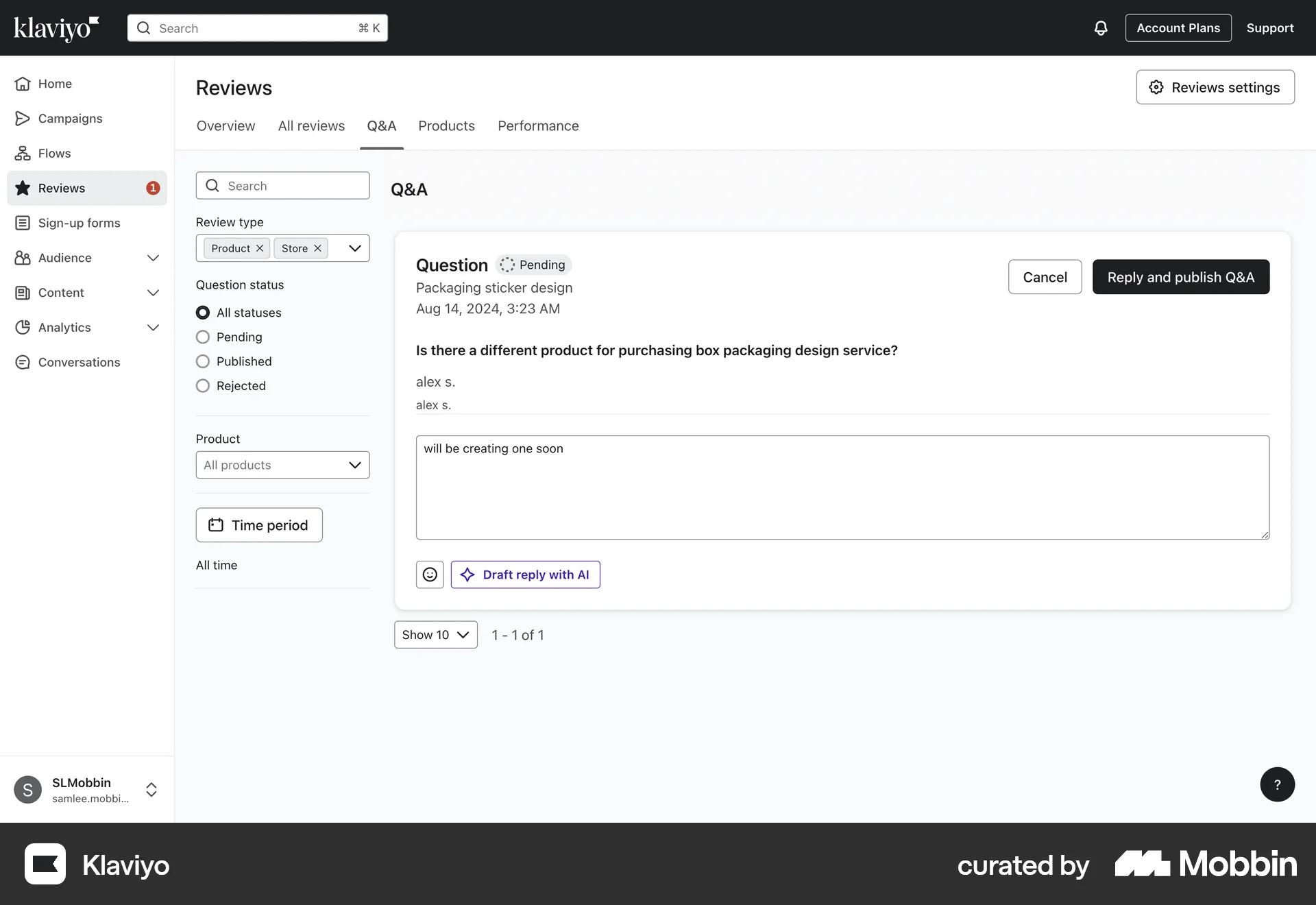Select the Pending question status
The image size is (1316, 905).
pyautogui.click(x=203, y=337)
